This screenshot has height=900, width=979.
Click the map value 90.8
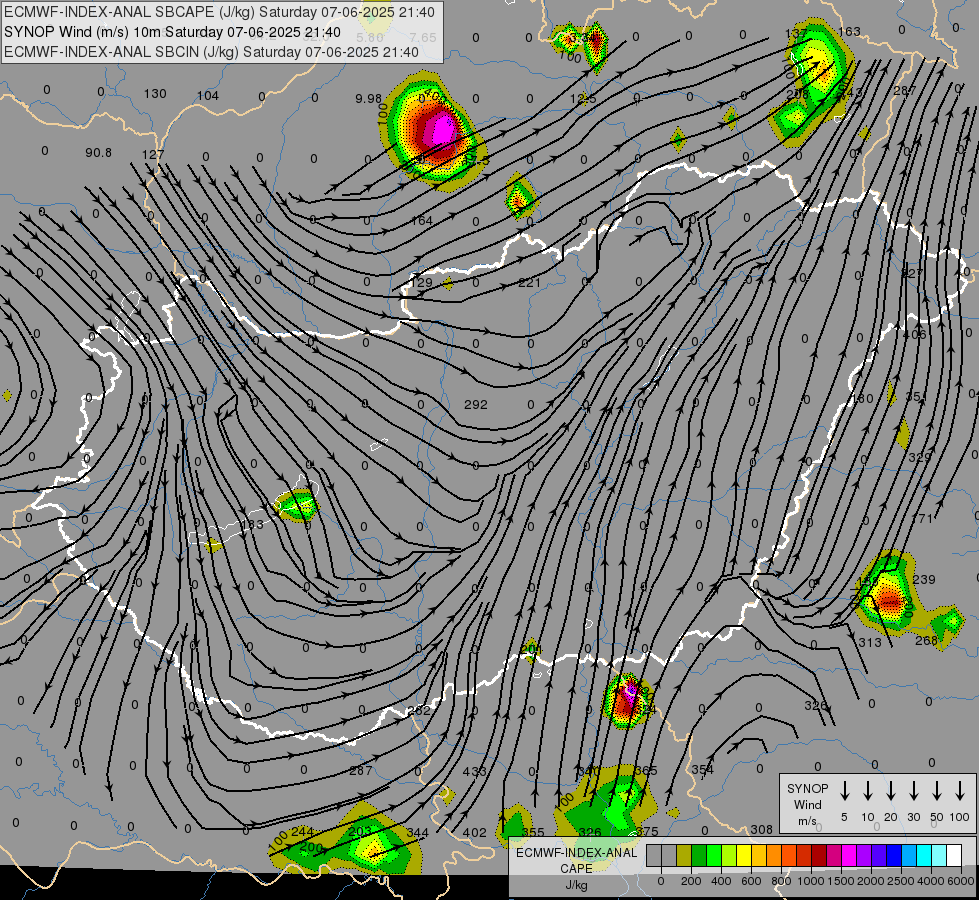click(99, 152)
